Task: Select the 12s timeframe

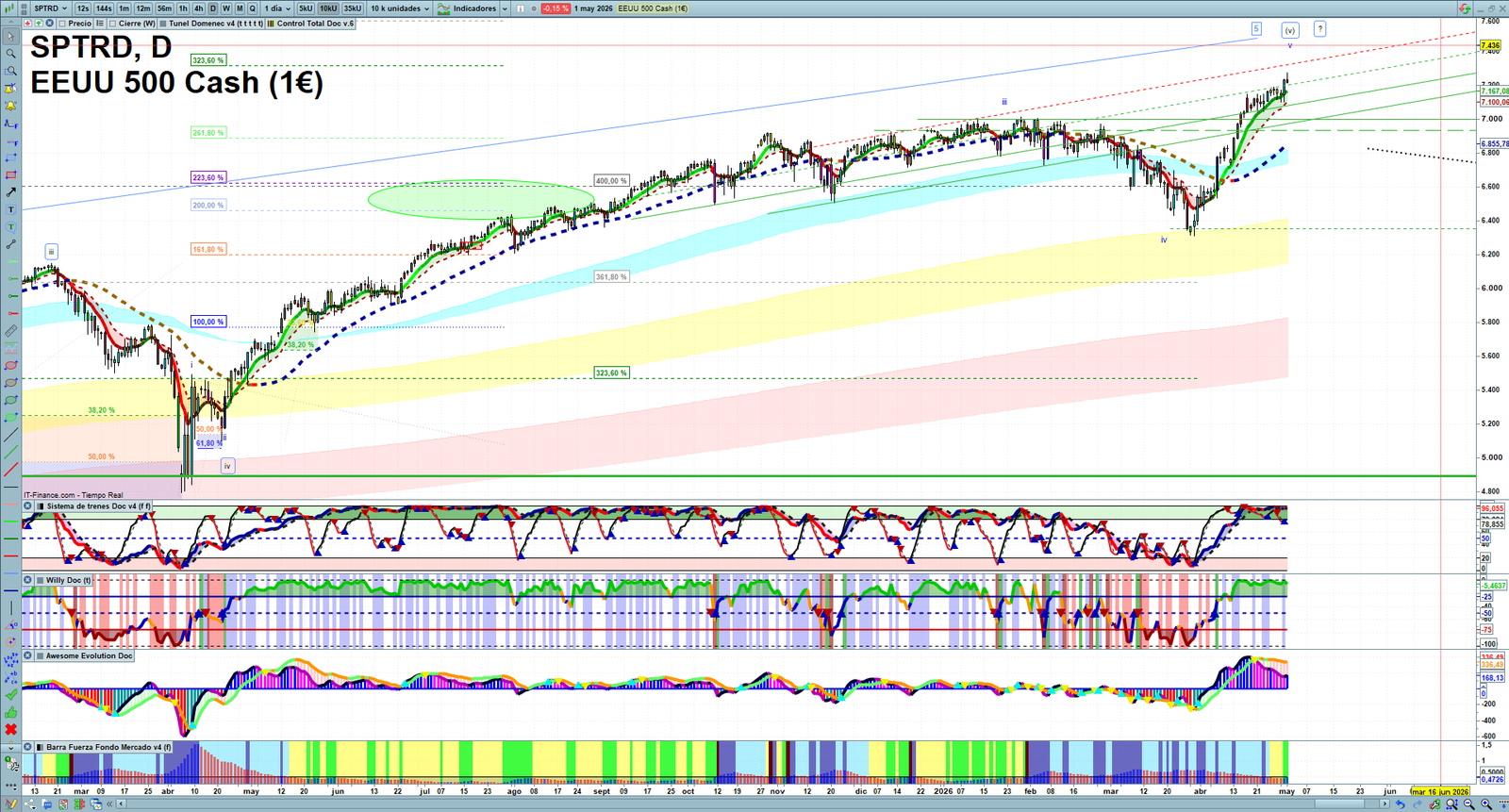Action: 83,8
